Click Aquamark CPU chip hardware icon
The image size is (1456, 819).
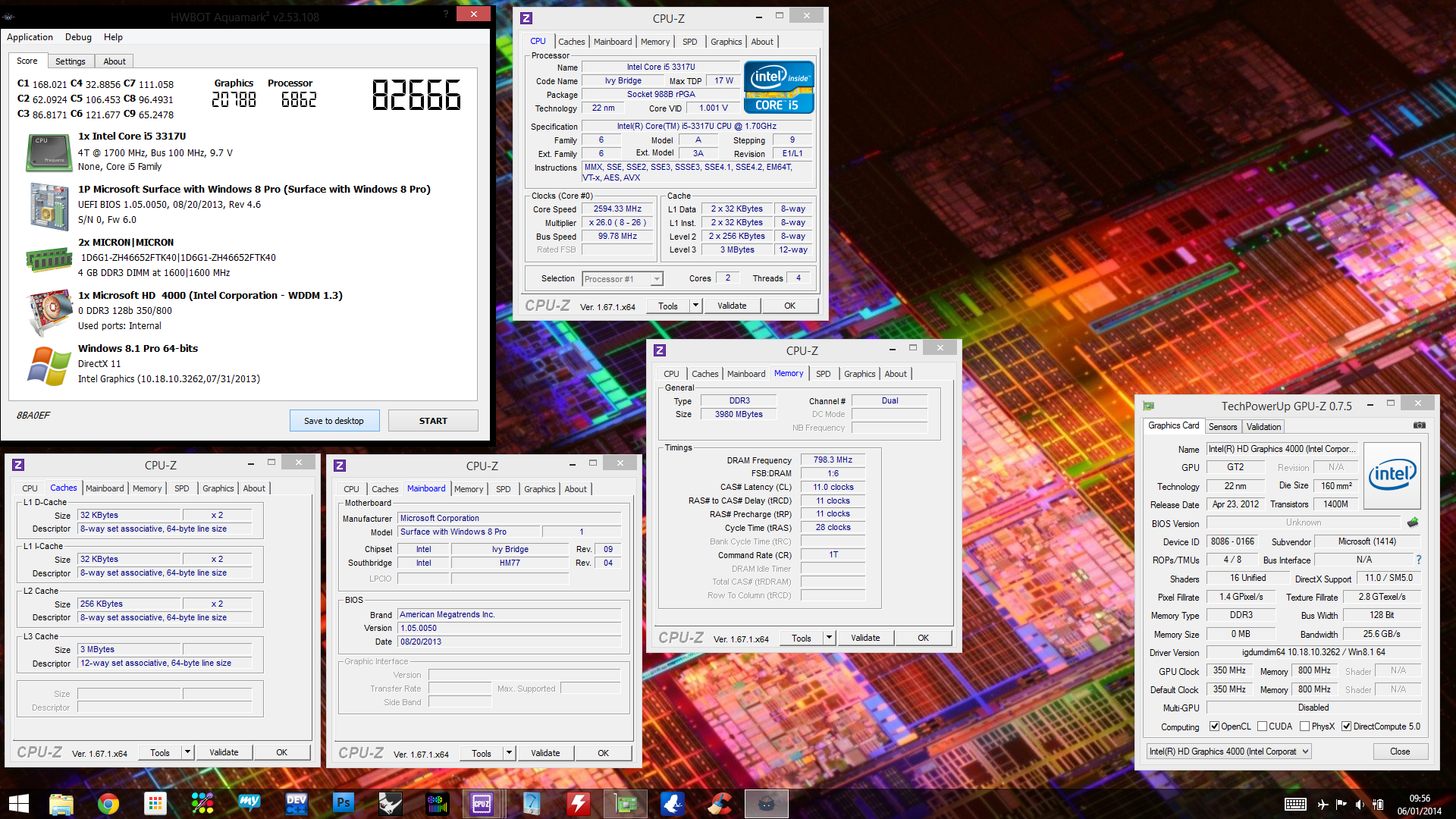tap(49, 152)
